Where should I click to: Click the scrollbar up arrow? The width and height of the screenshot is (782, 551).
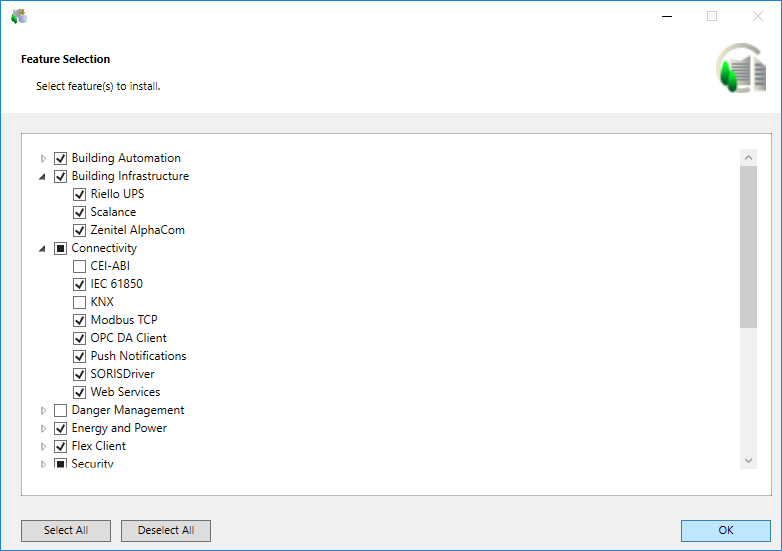pyautogui.click(x=749, y=157)
